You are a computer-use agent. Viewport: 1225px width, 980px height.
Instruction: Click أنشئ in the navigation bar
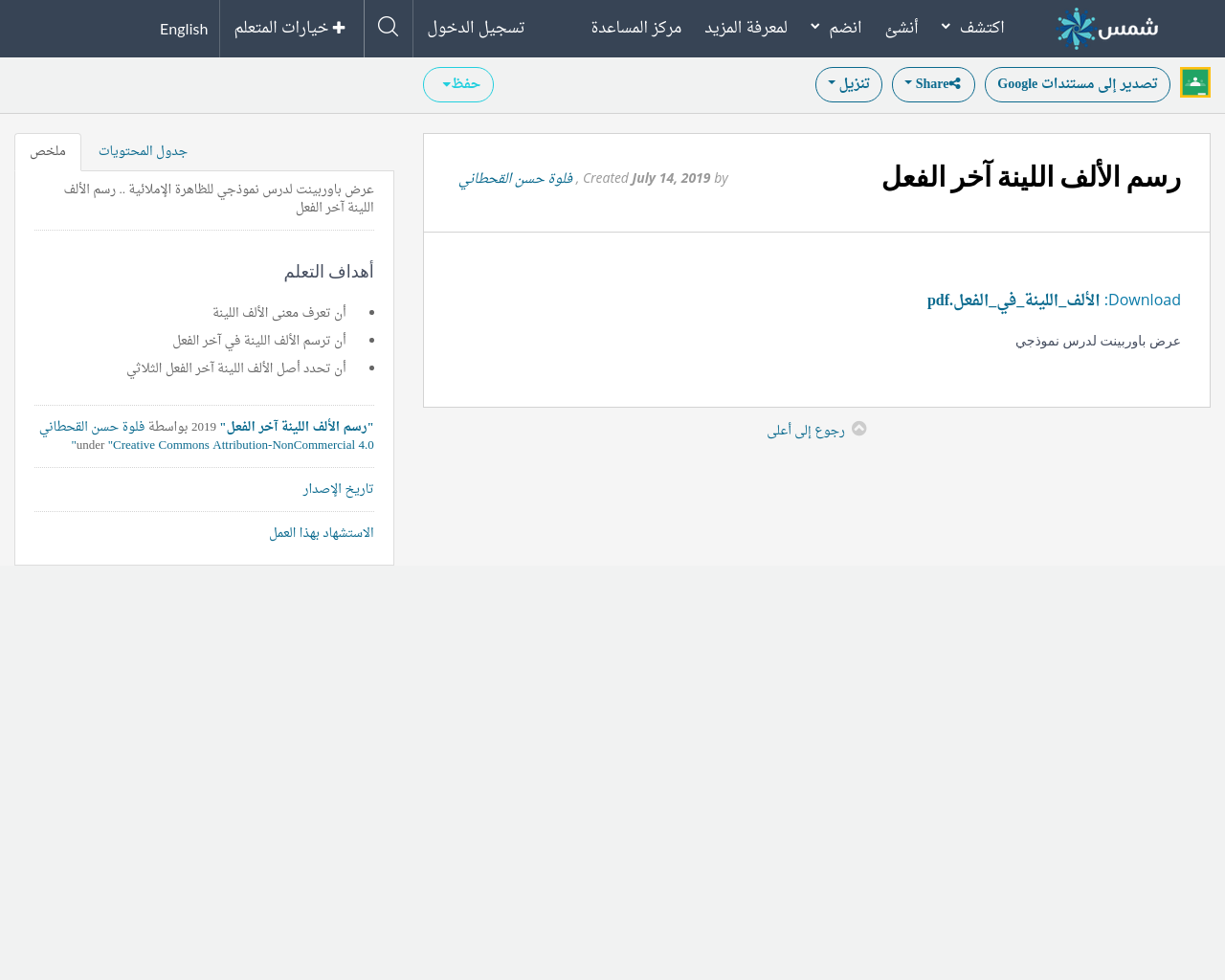(x=902, y=27)
